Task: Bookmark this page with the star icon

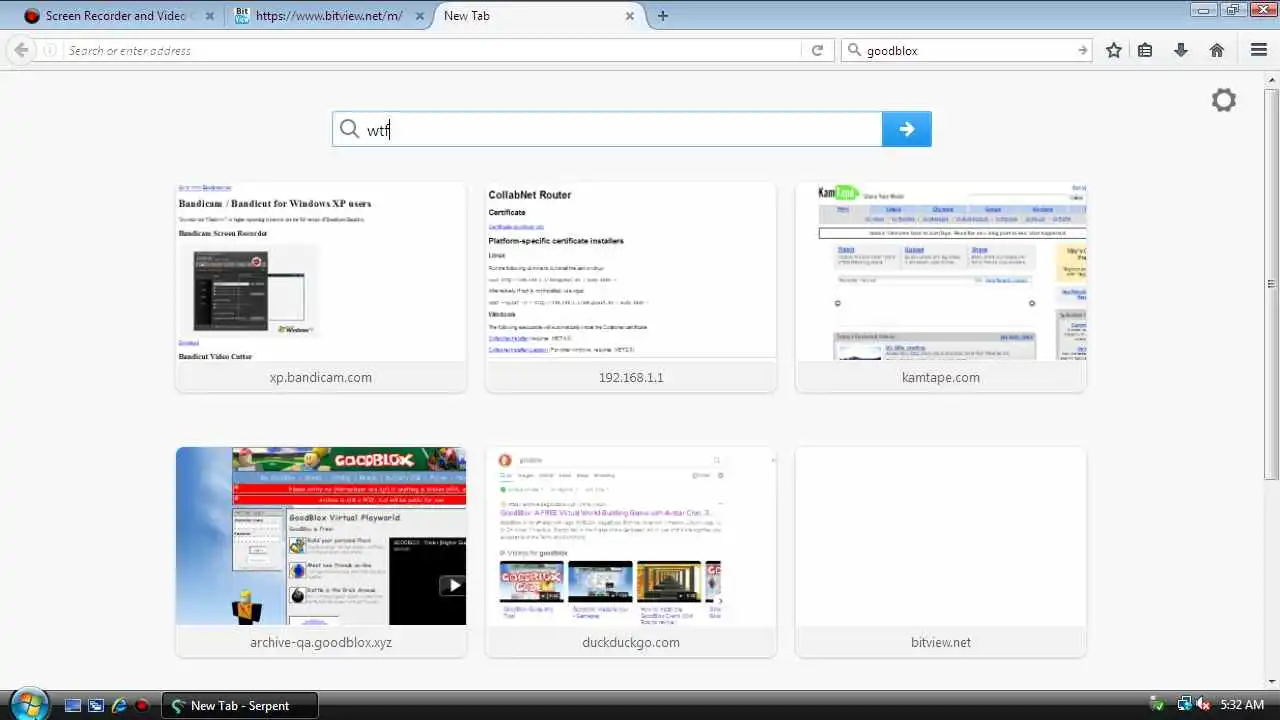Action: point(1114,50)
